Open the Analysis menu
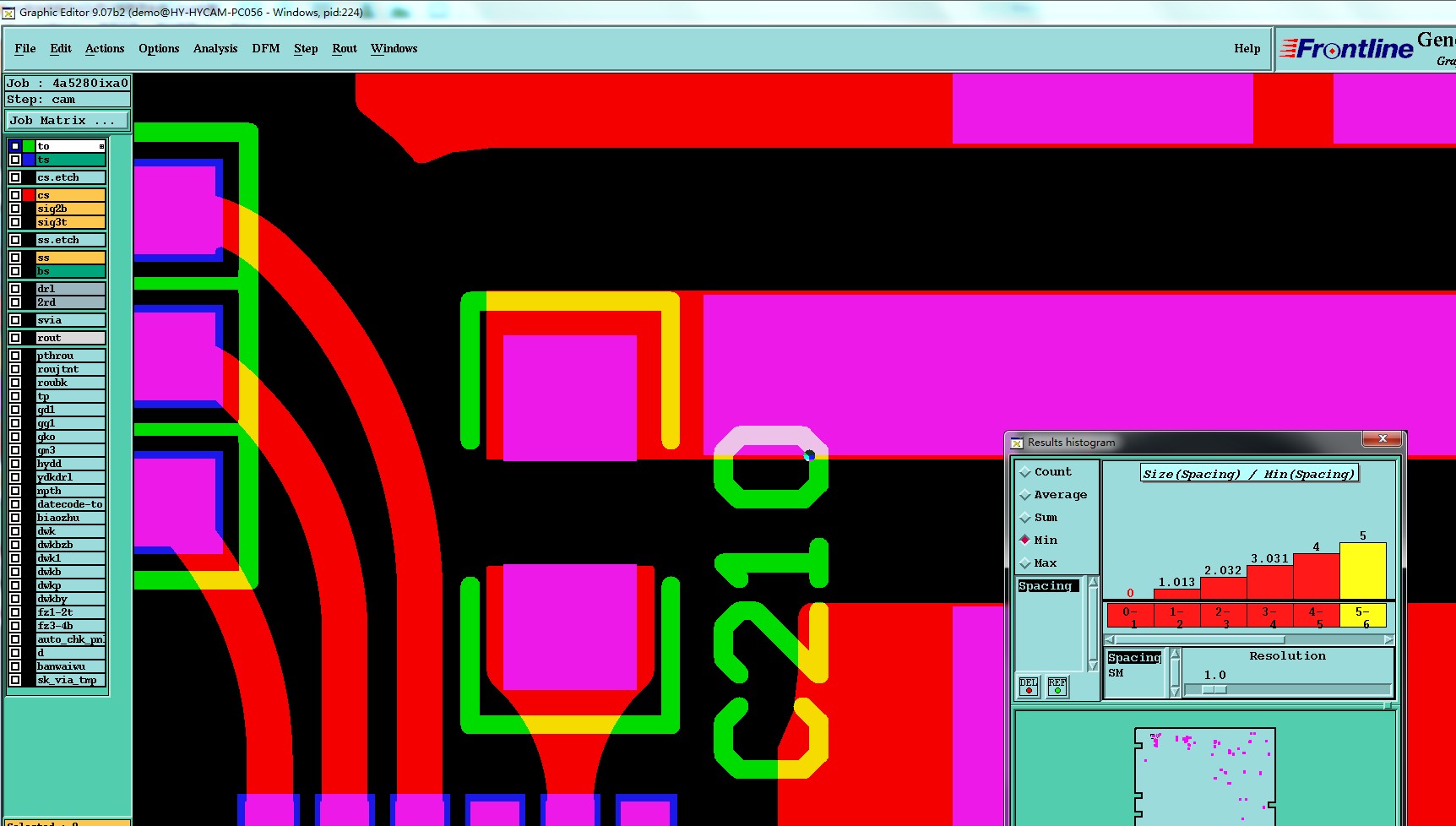 pyautogui.click(x=215, y=49)
